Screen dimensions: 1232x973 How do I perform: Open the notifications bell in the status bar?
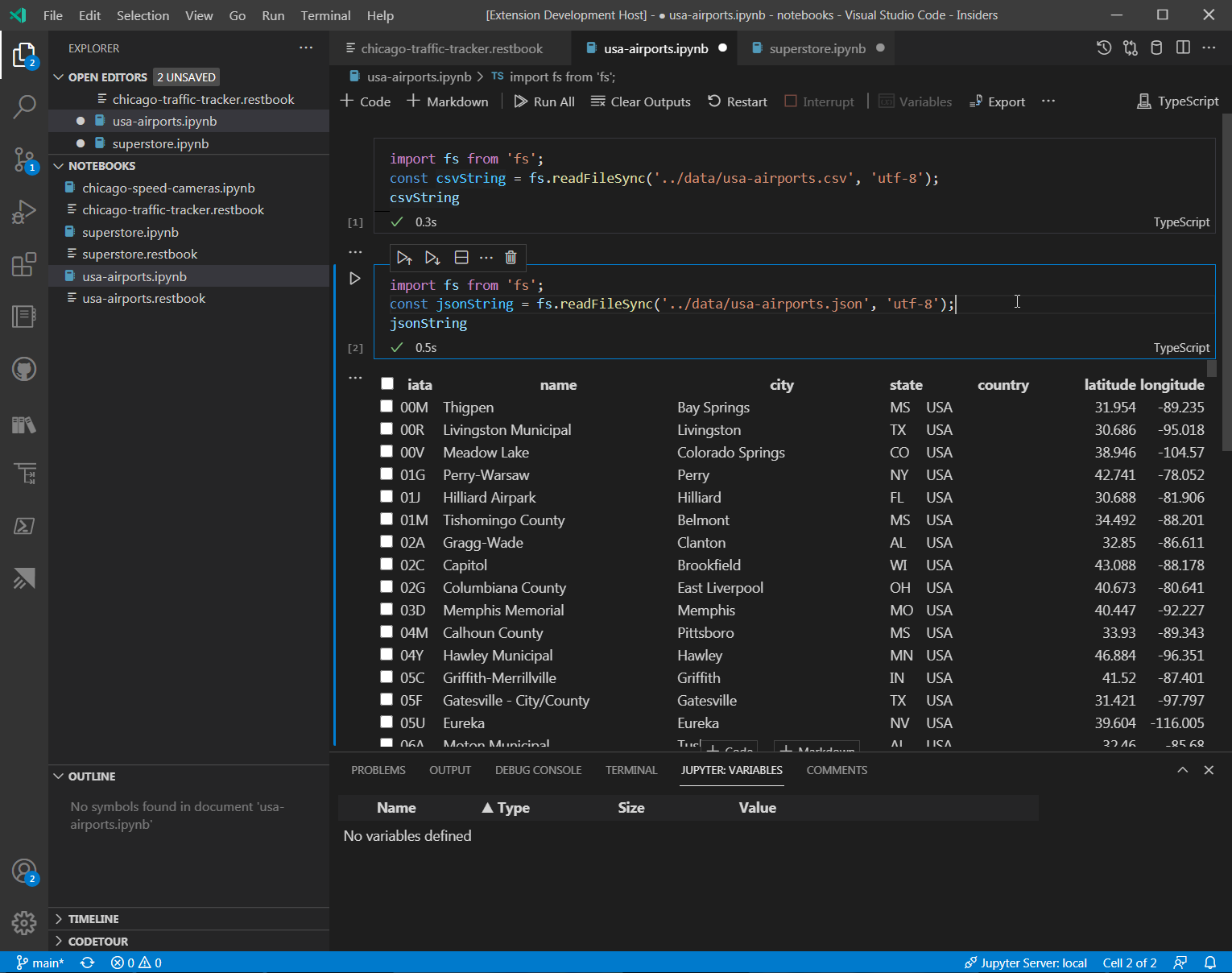1211,962
